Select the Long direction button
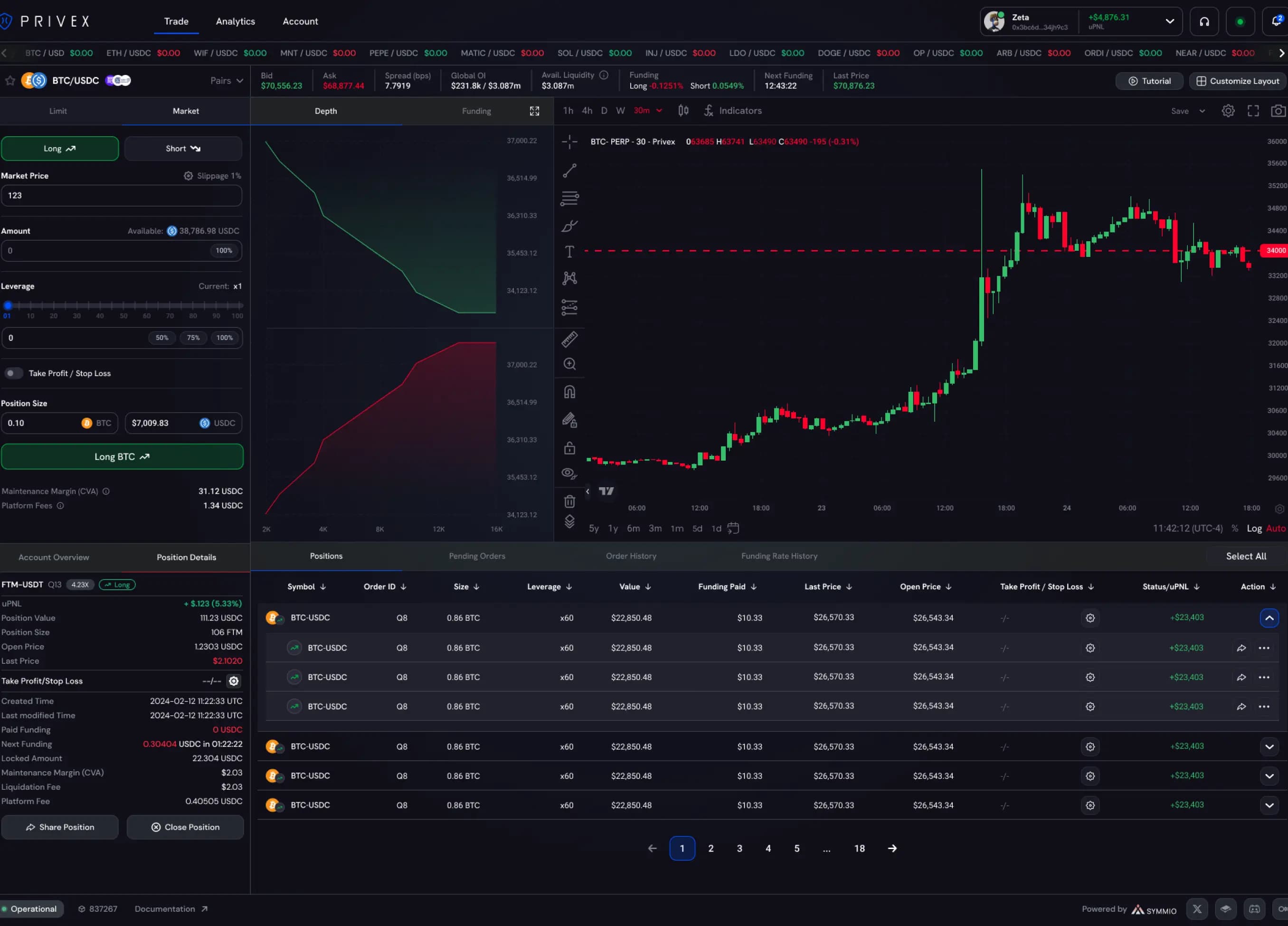1288x926 pixels. pyautogui.click(x=60, y=149)
